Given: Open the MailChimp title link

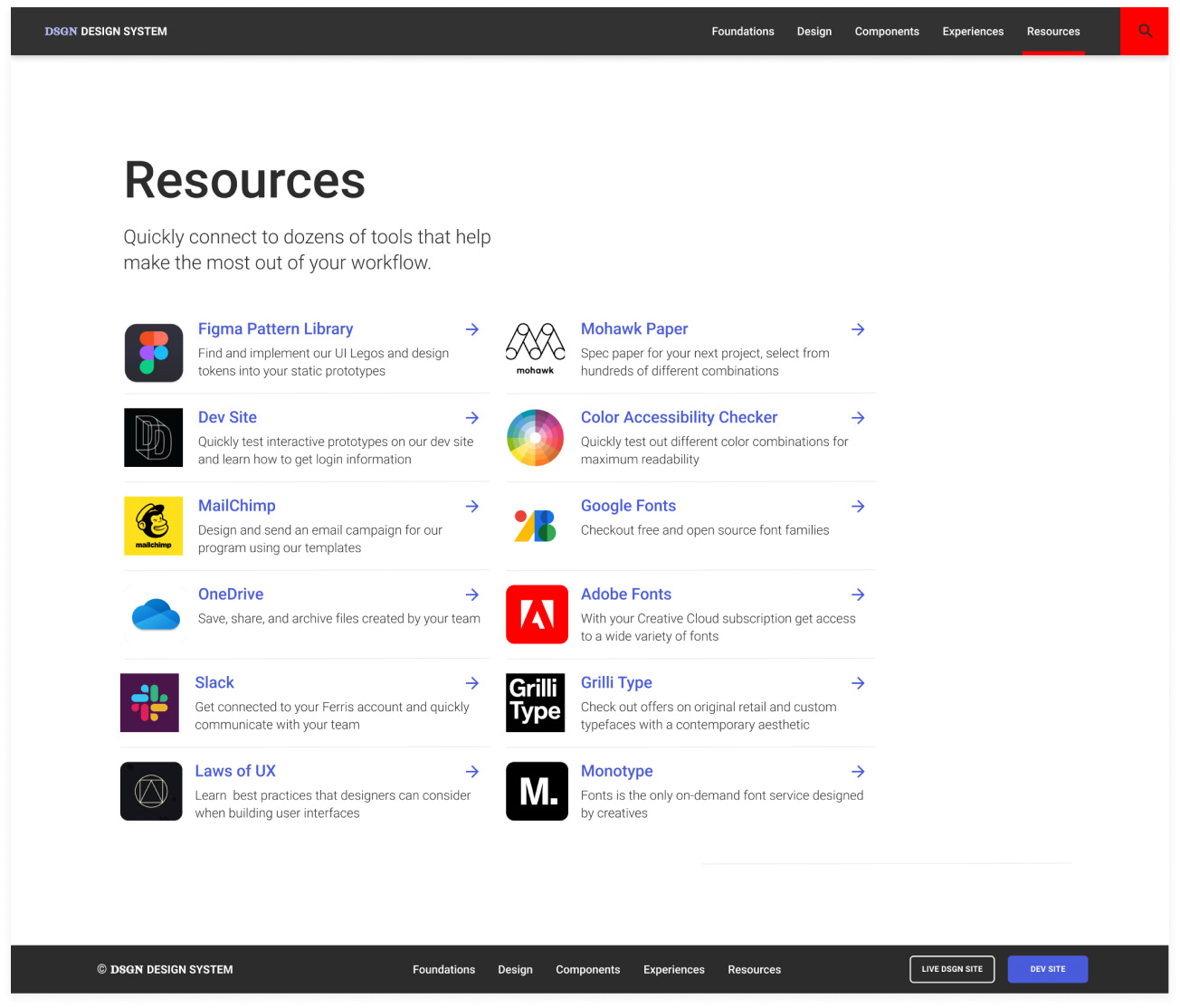Looking at the screenshot, I should 237,506.
